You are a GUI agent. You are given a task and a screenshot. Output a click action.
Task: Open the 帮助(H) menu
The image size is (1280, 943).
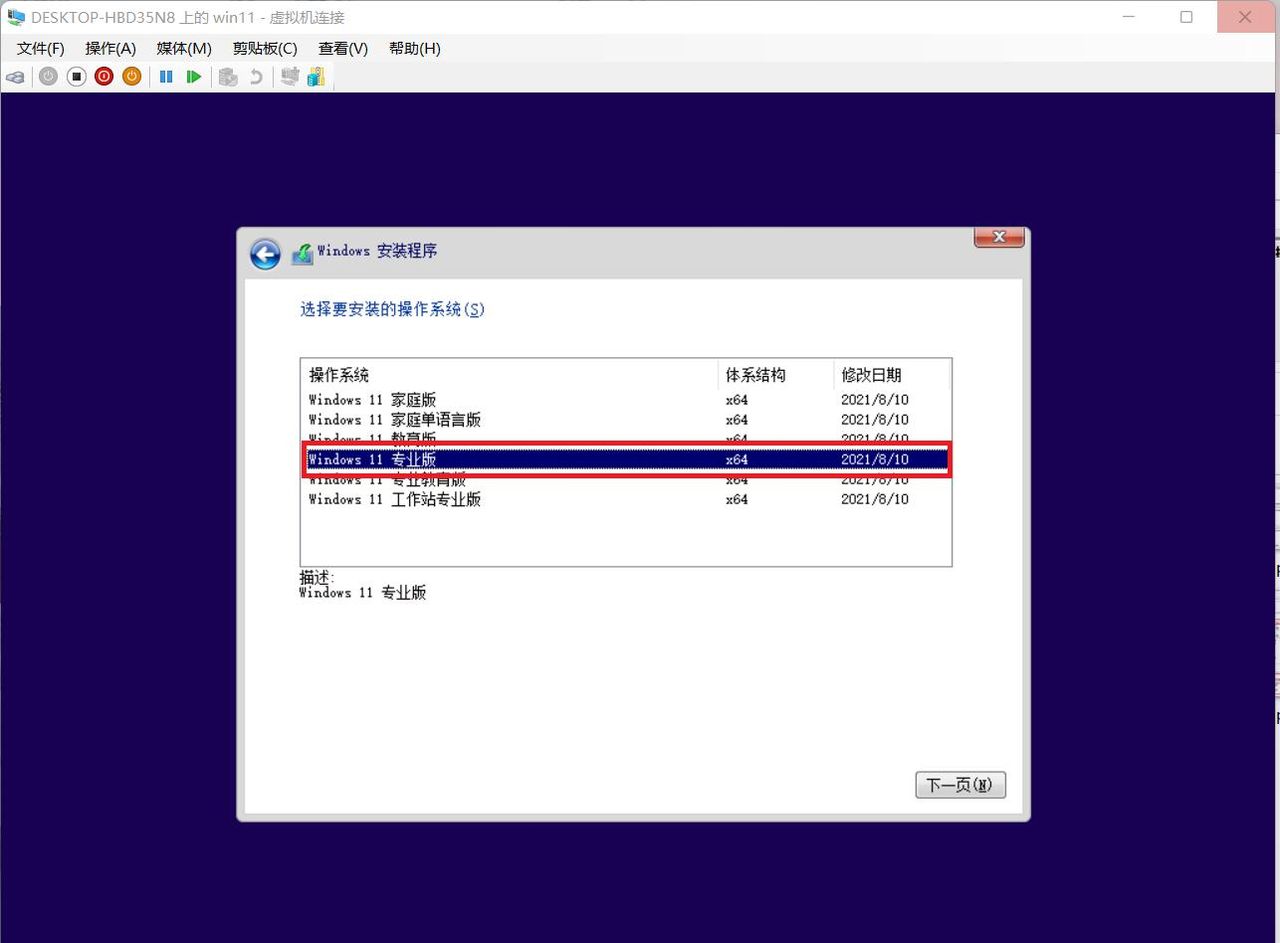click(414, 48)
